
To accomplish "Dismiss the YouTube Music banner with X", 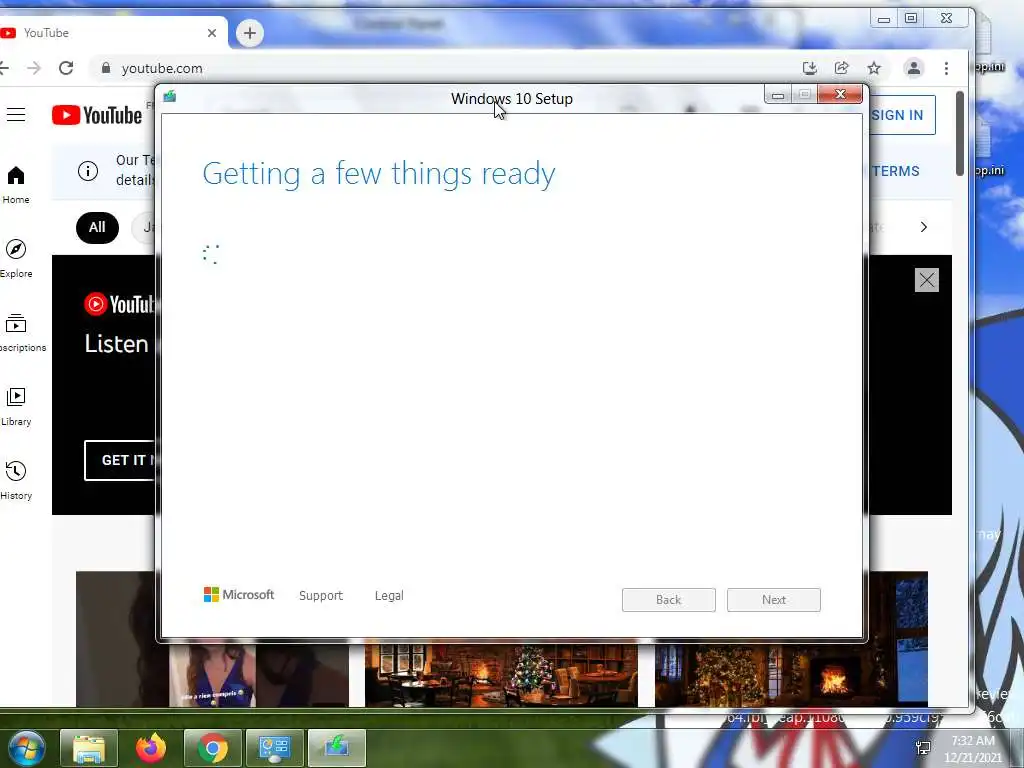I will [x=927, y=280].
